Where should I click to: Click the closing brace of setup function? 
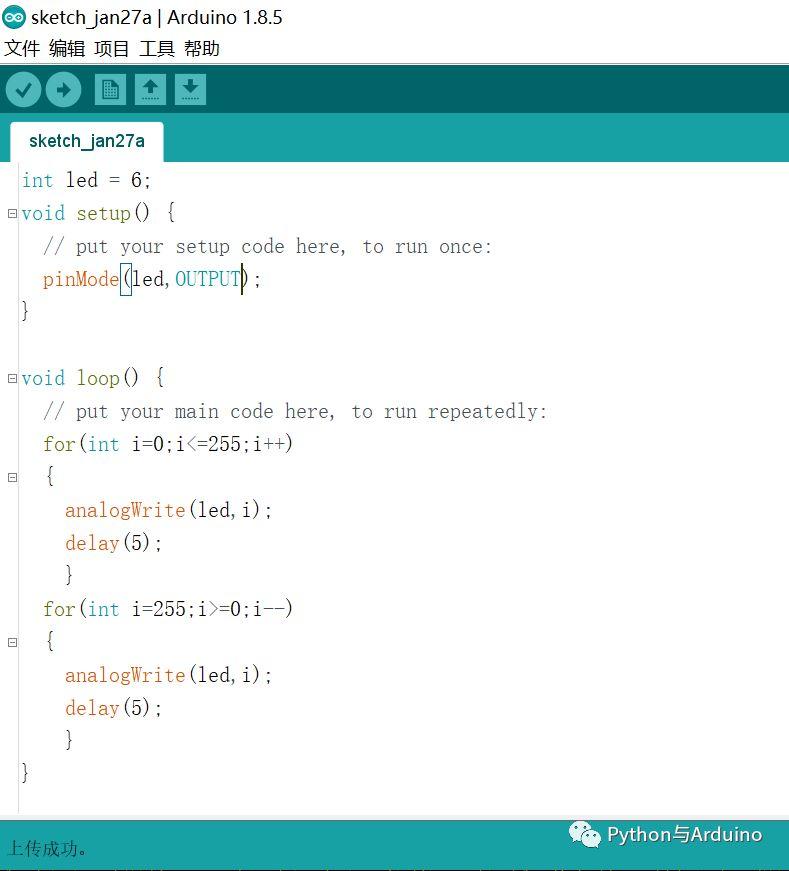point(24,311)
